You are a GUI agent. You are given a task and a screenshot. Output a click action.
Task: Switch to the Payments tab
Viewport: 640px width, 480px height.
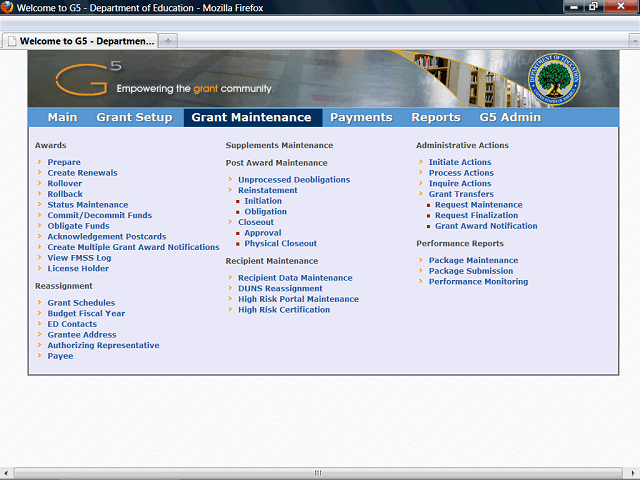pos(361,118)
